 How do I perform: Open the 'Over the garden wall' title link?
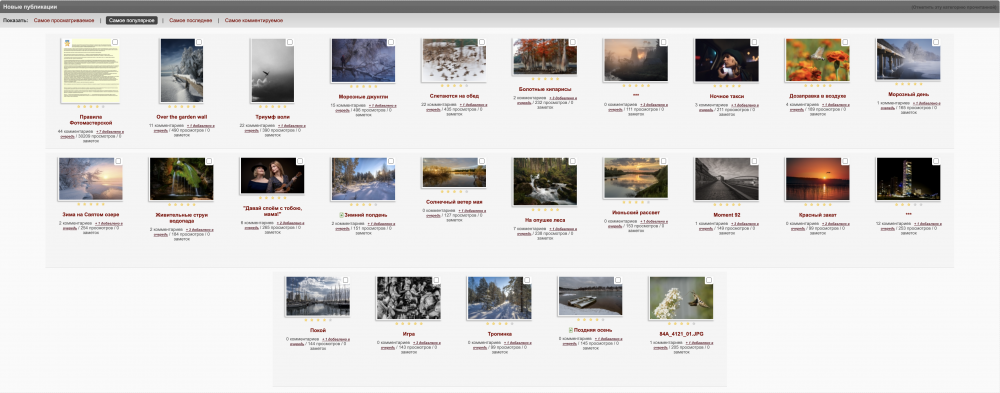pos(182,117)
